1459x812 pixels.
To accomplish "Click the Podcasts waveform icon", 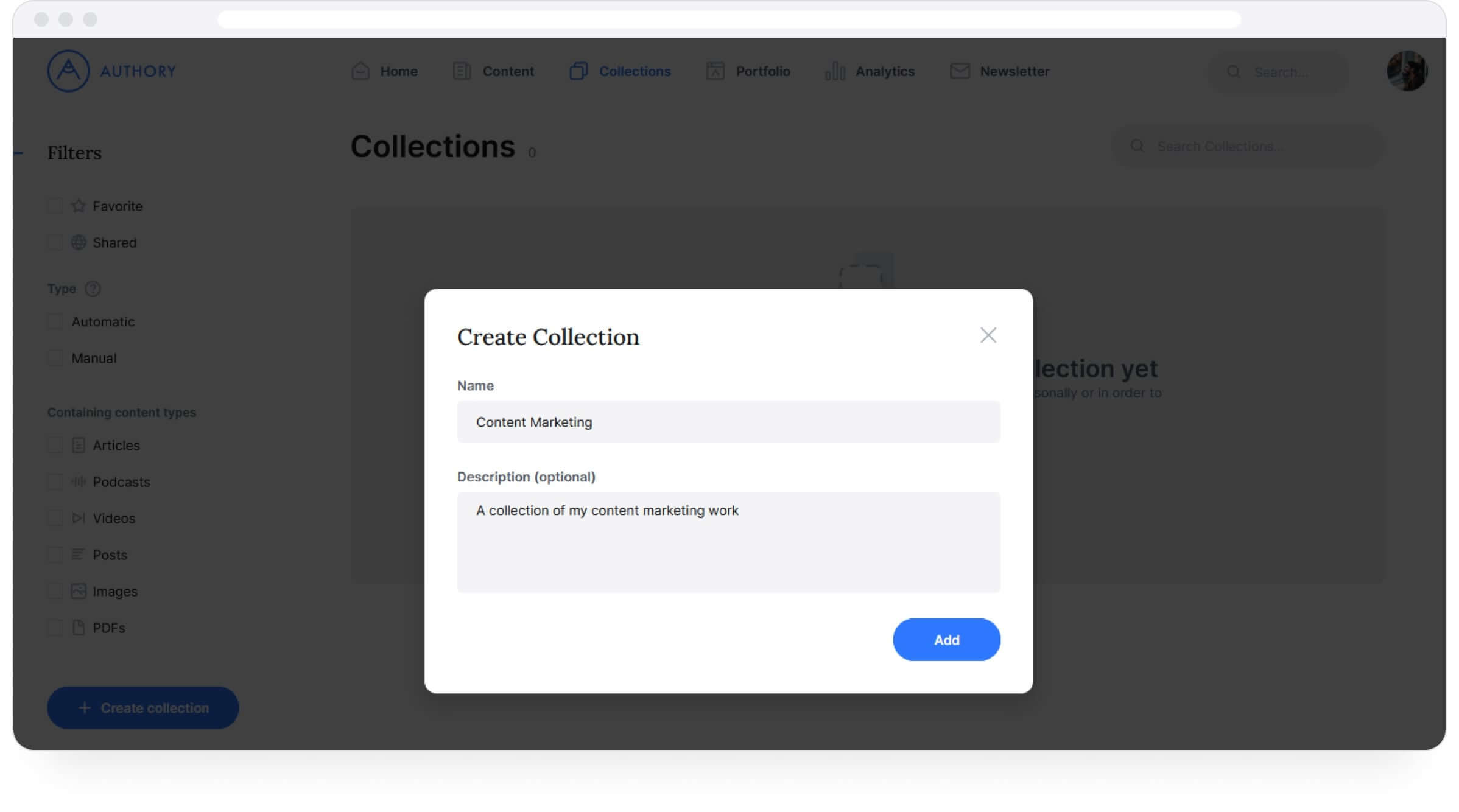I will [79, 481].
